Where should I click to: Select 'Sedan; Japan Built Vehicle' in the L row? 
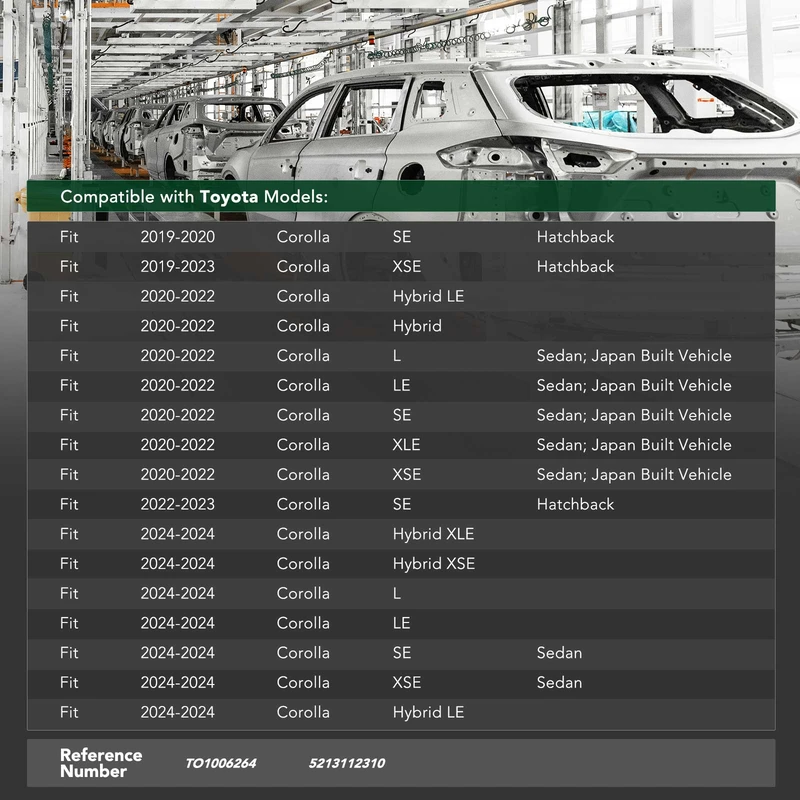(x=634, y=356)
